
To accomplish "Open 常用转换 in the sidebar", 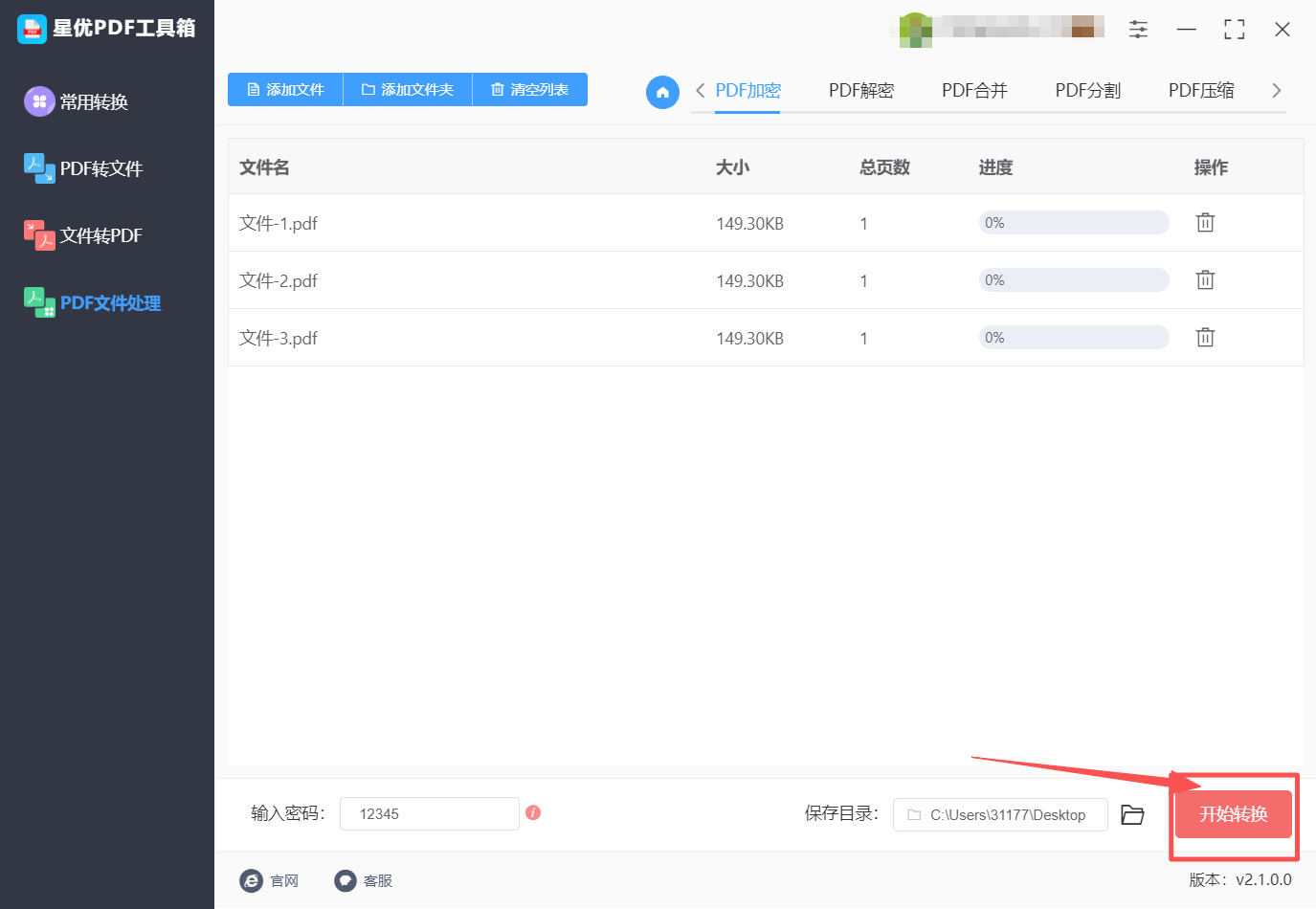I will tap(77, 101).
